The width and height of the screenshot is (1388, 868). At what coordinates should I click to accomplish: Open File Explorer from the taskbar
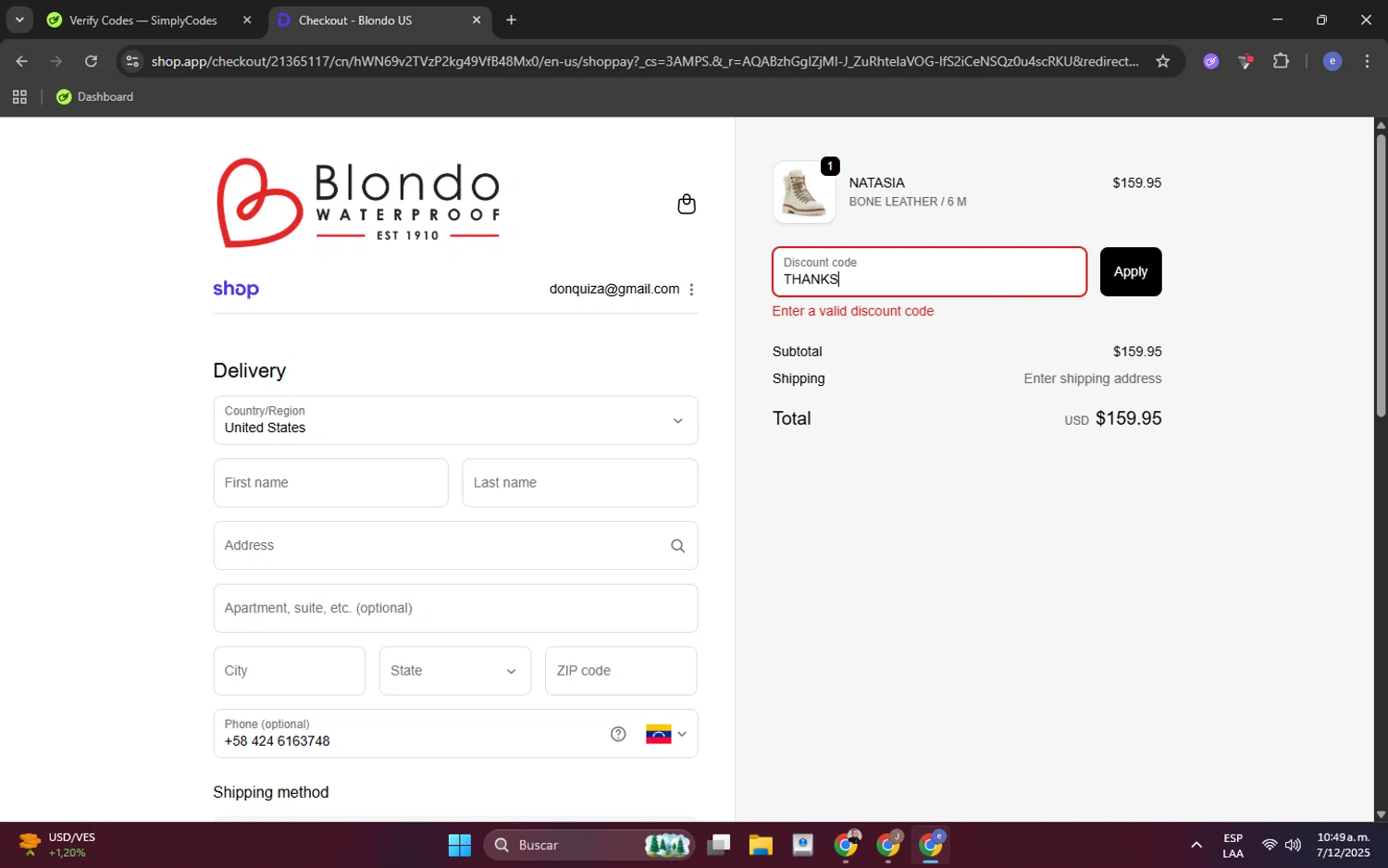(x=761, y=845)
